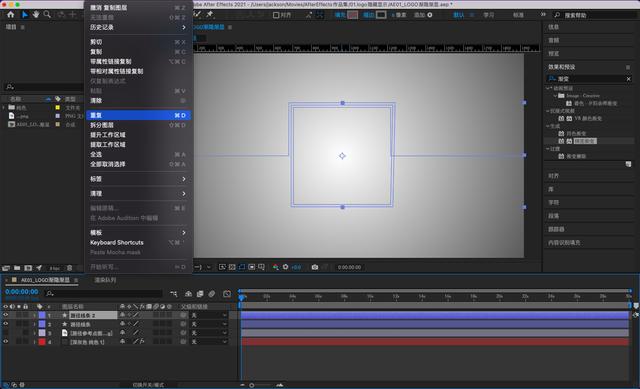Collapse the 生成 effects category
Image resolution: width=640 pixels, height=389 pixels.
pos(548,126)
